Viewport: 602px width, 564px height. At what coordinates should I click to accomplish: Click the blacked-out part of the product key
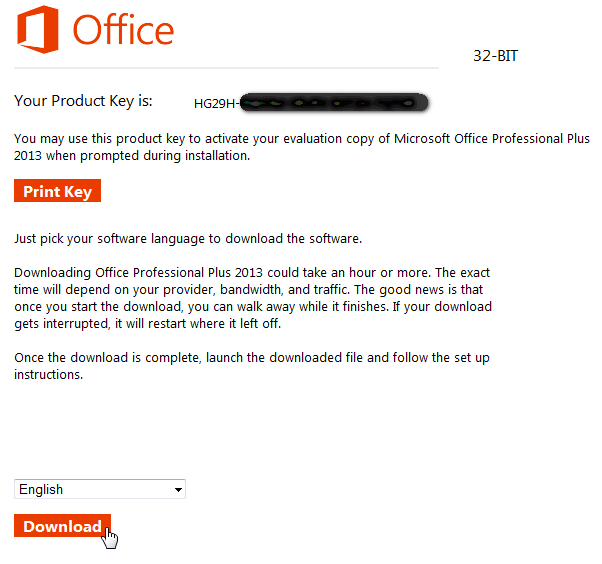pyautogui.click(x=335, y=102)
